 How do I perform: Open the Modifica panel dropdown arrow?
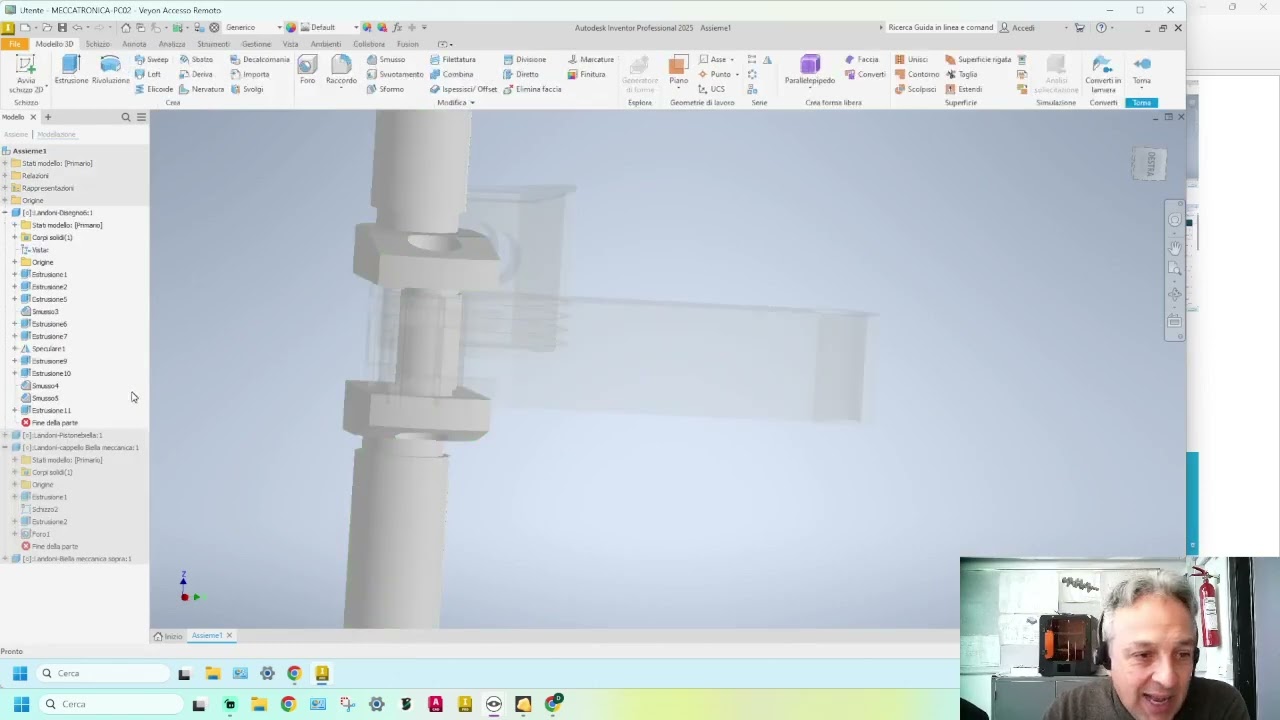pyautogui.click(x=472, y=103)
